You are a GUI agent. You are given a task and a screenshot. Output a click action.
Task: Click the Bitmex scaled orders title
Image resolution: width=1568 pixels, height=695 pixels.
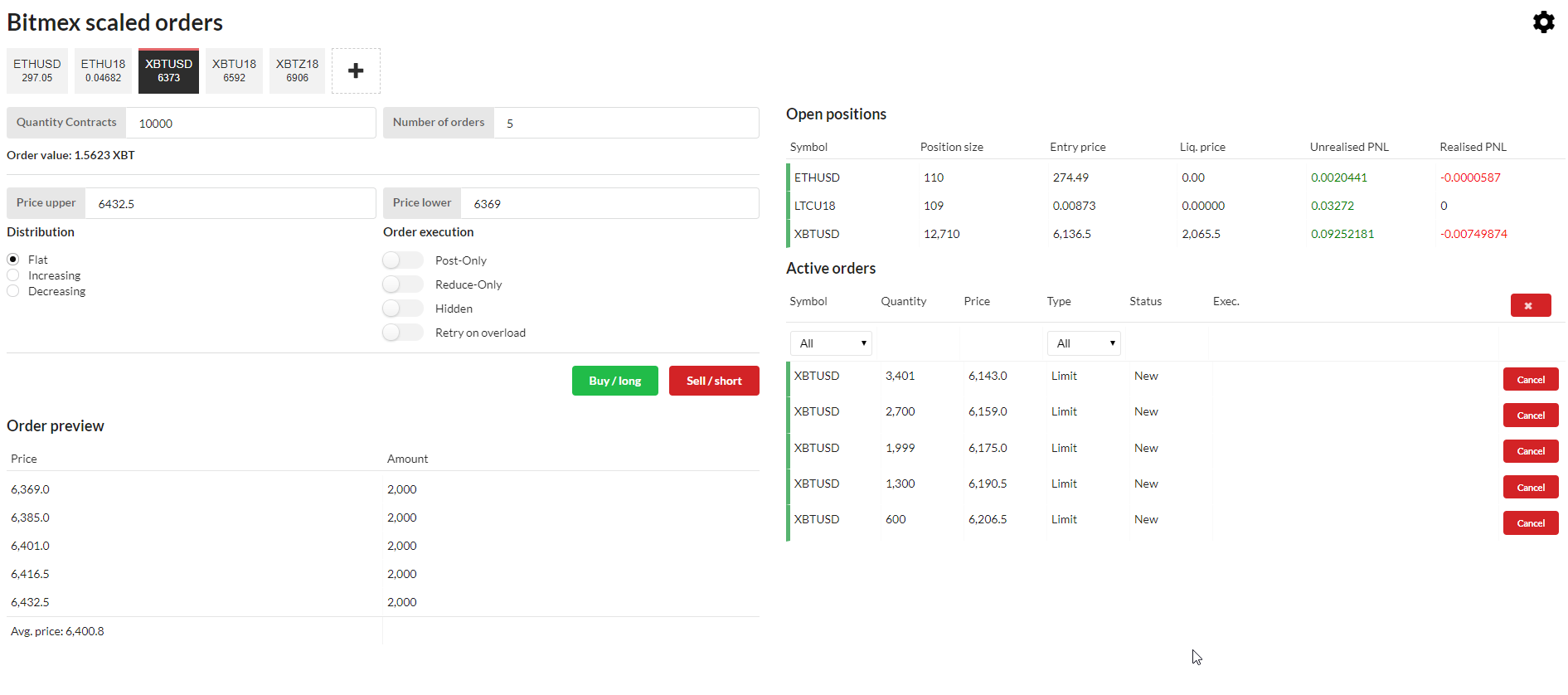point(114,22)
